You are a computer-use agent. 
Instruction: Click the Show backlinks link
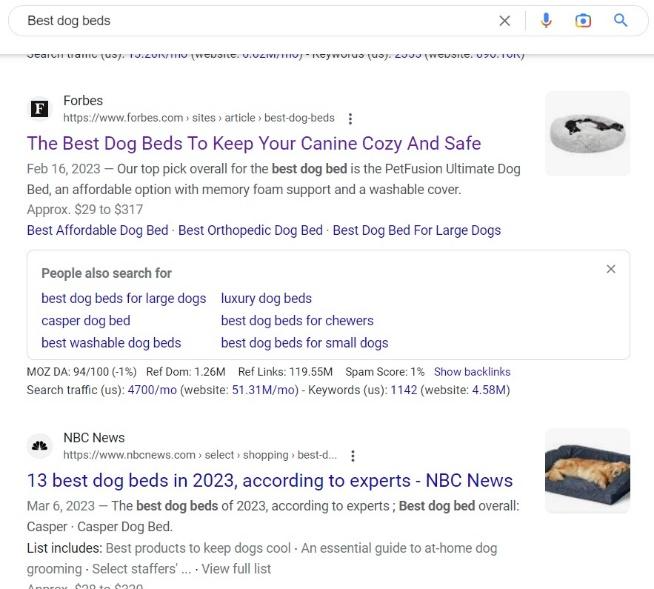[472, 372]
